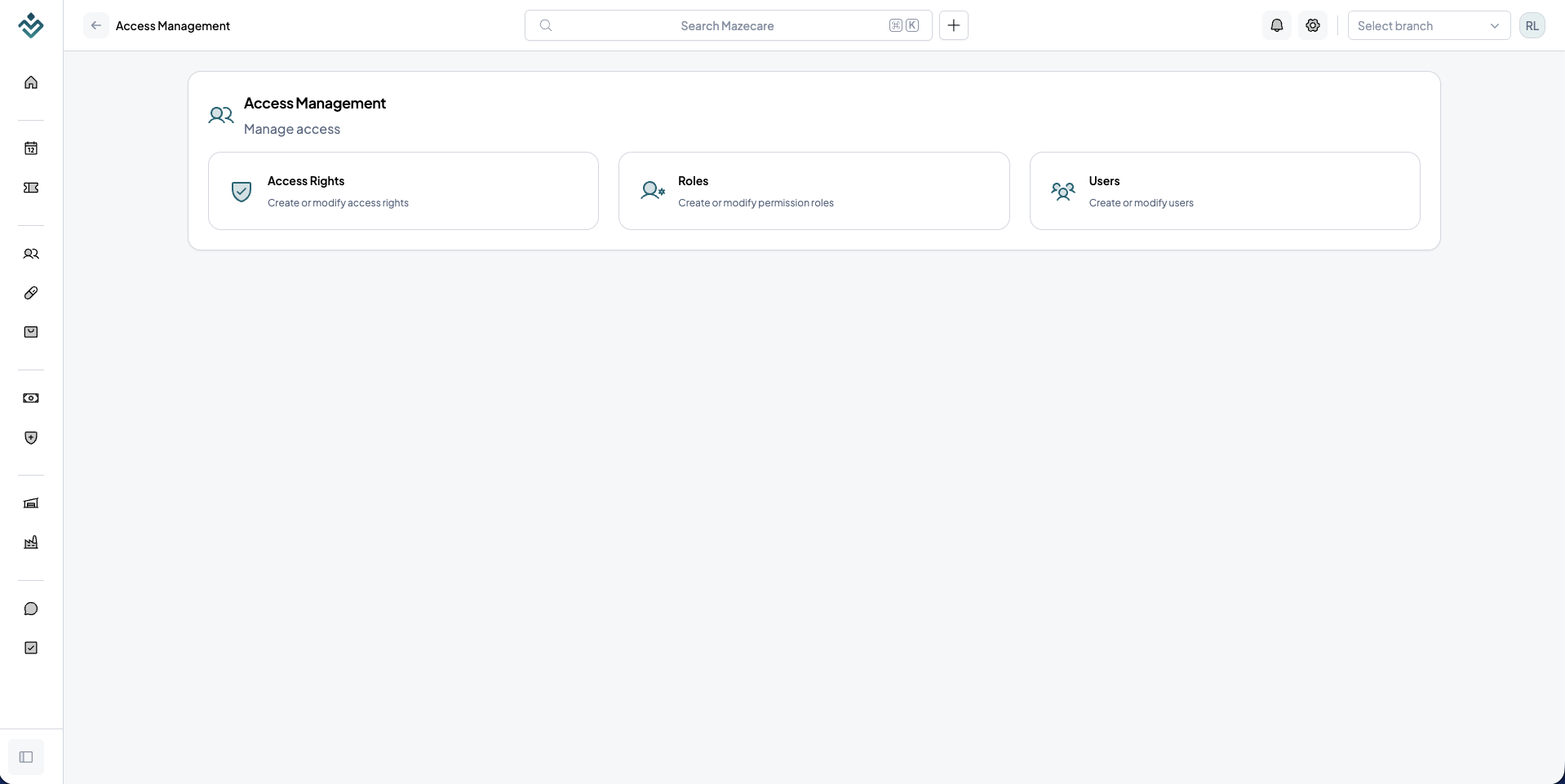Open the factory sidebar icon
1565x784 pixels.
[31, 543]
